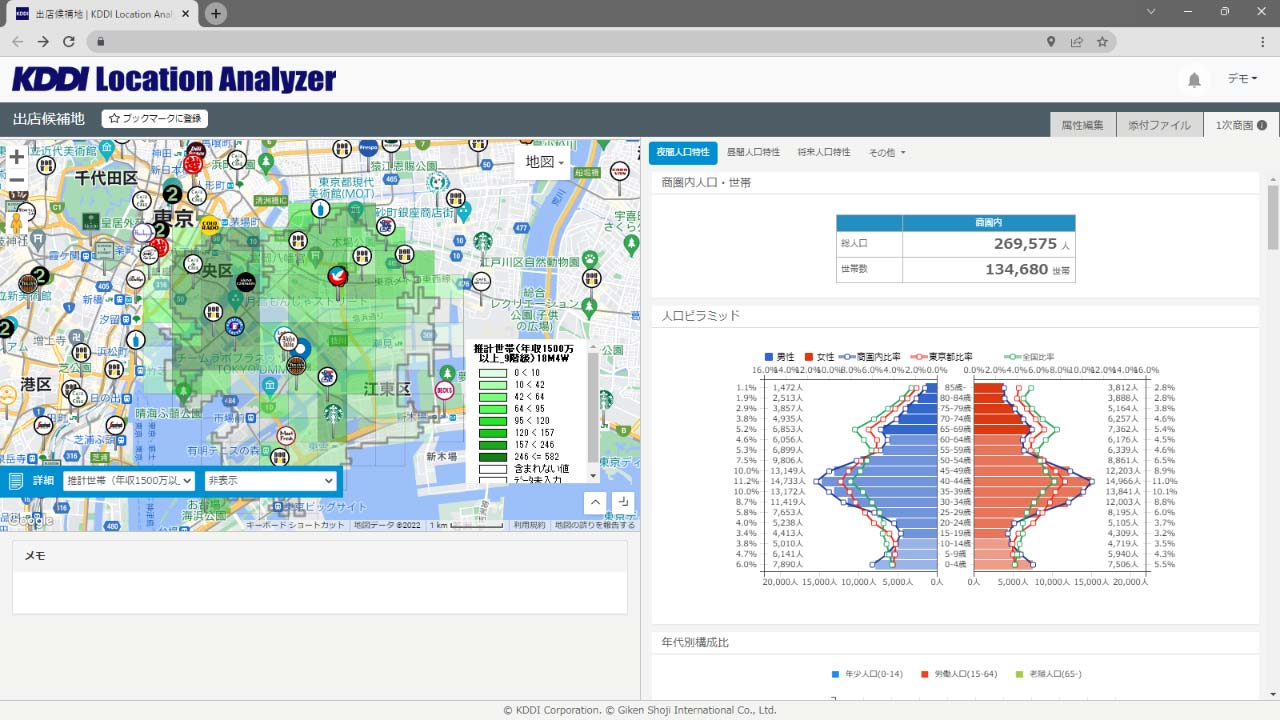
Task: Click location permission pin in address bar
Action: pyautogui.click(x=1050, y=42)
